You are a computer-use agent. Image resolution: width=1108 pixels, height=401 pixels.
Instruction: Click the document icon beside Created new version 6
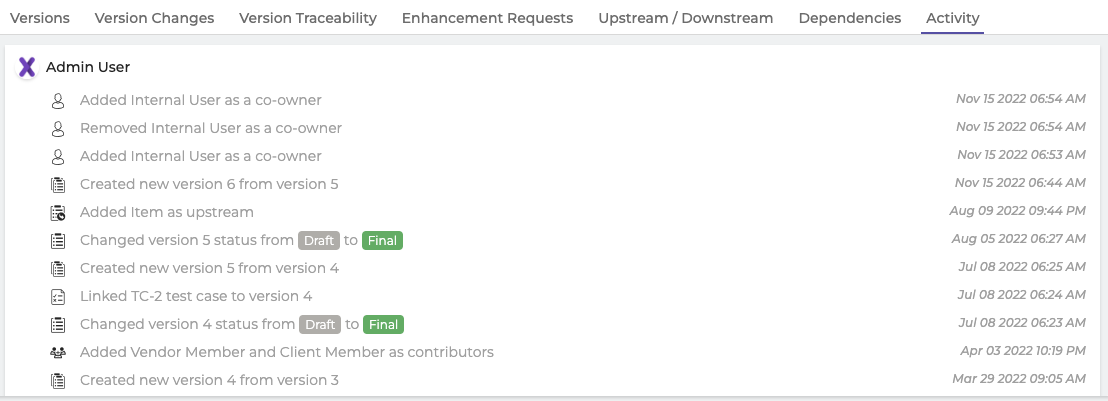tap(58, 185)
